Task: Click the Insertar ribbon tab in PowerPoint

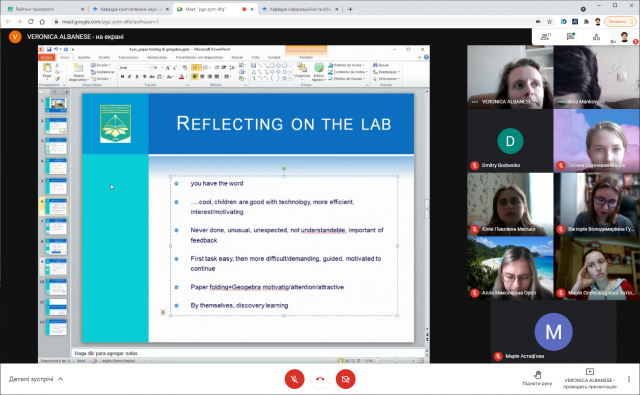Action: 84,58
